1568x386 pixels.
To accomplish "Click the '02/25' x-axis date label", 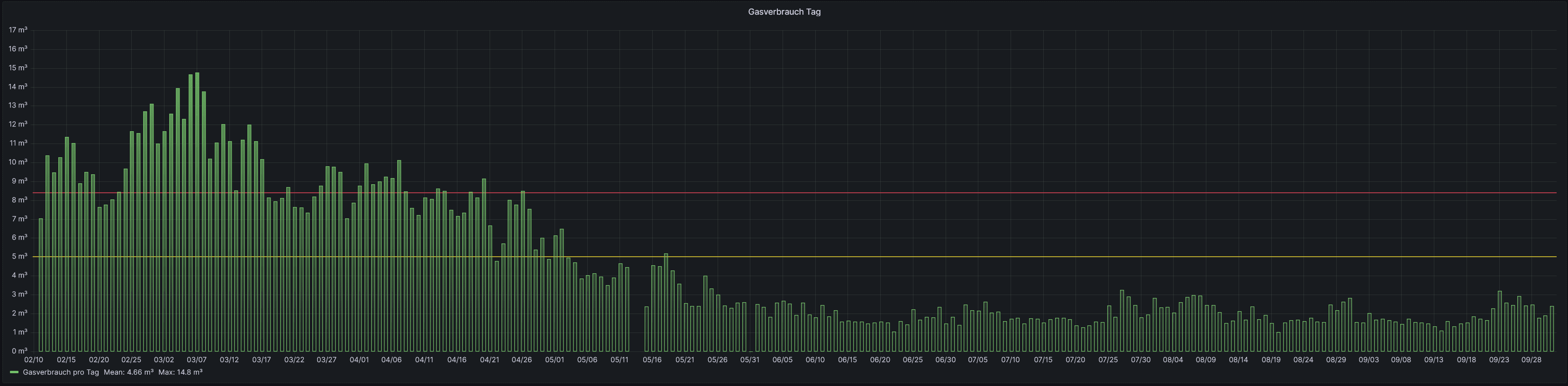I will tap(131, 359).
